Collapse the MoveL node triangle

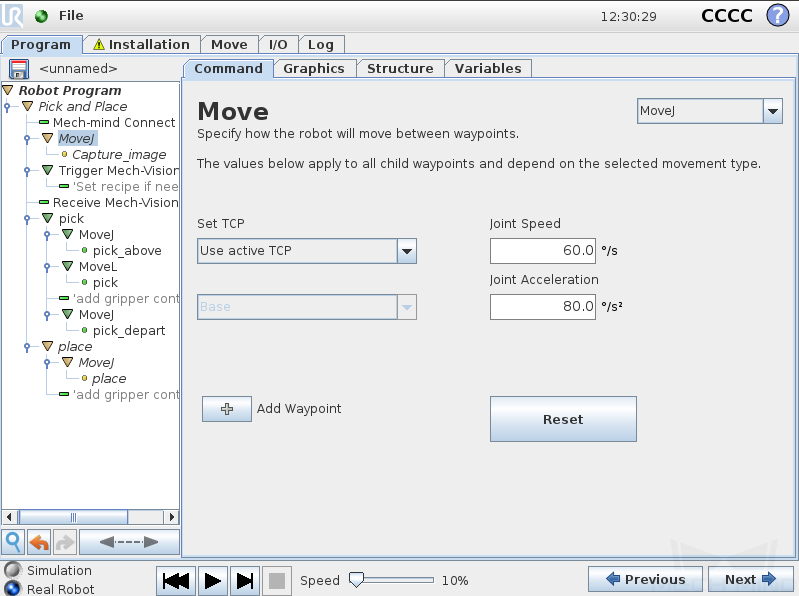(x=67, y=266)
